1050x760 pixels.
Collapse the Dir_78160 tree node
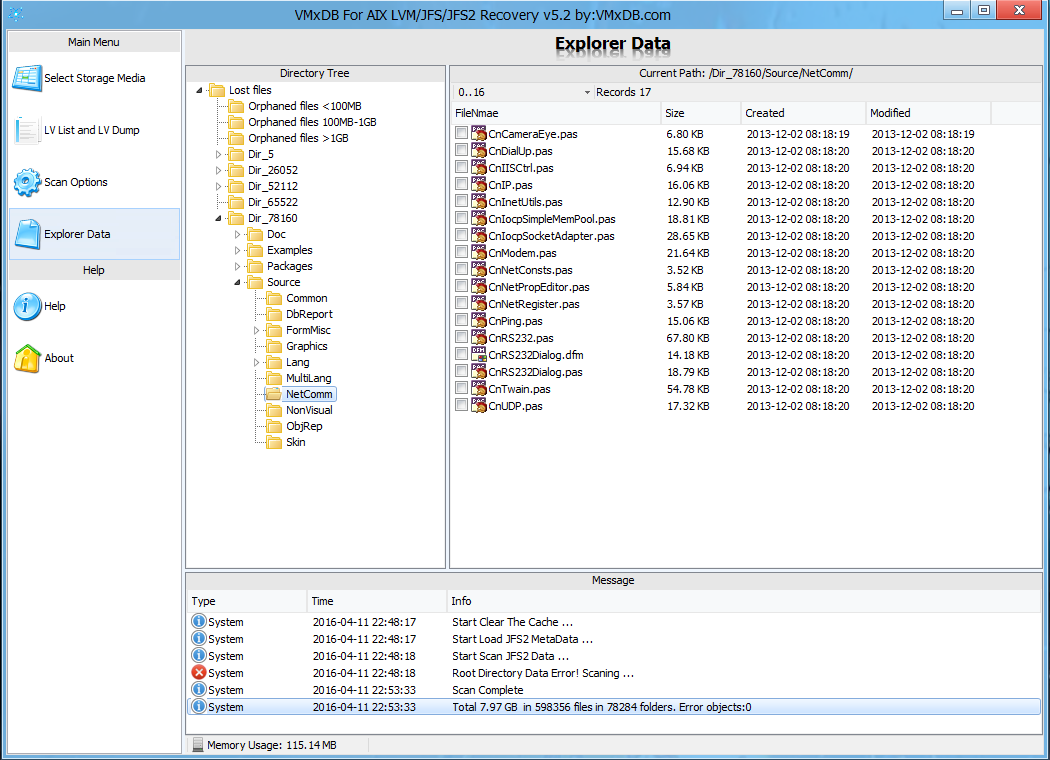click(218, 218)
